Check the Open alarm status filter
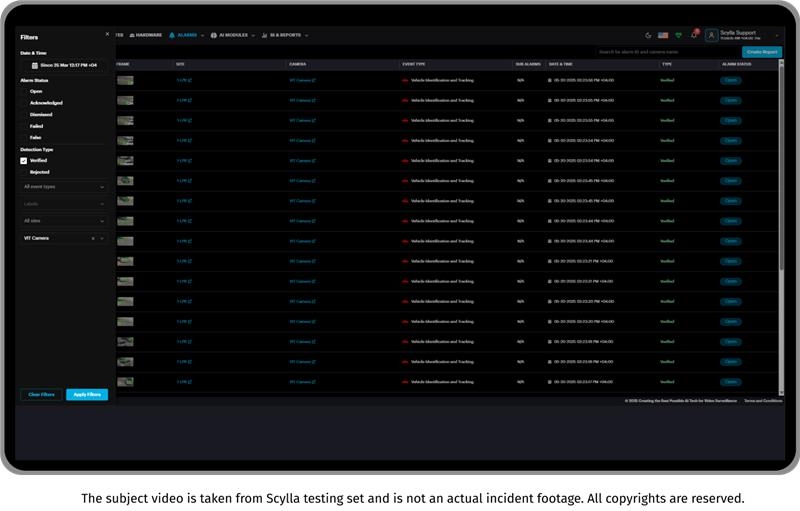 [x=23, y=91]
